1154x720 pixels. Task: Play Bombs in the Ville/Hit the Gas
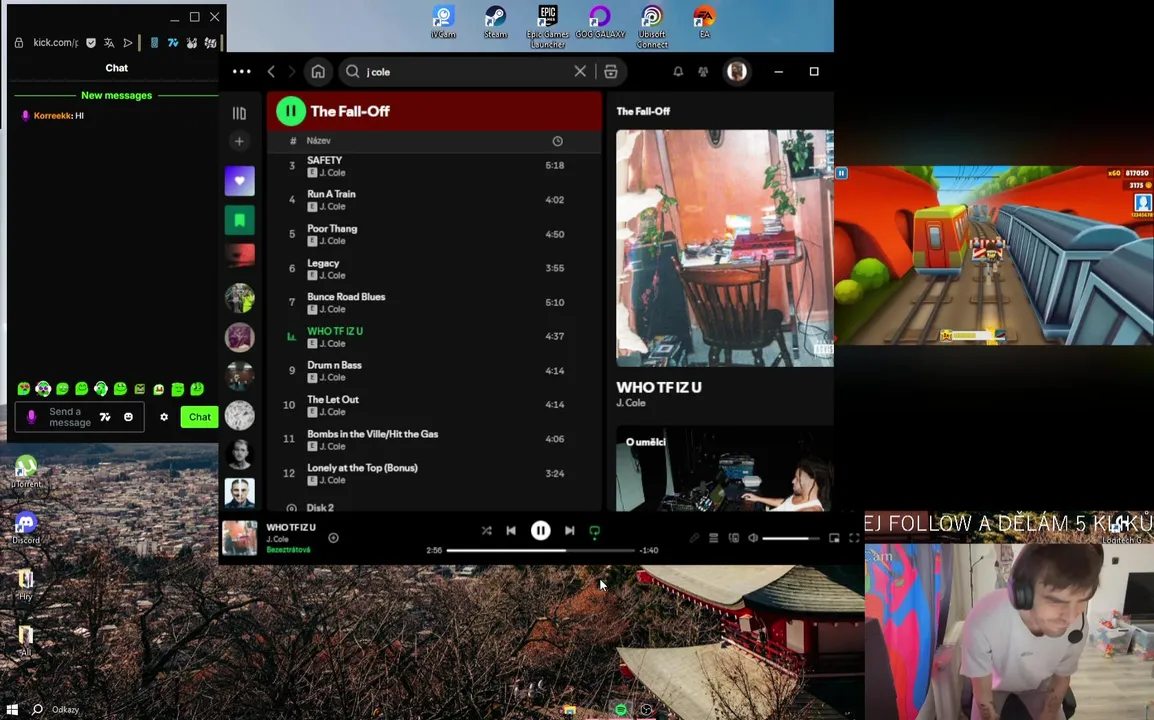(x=434, y=439)
